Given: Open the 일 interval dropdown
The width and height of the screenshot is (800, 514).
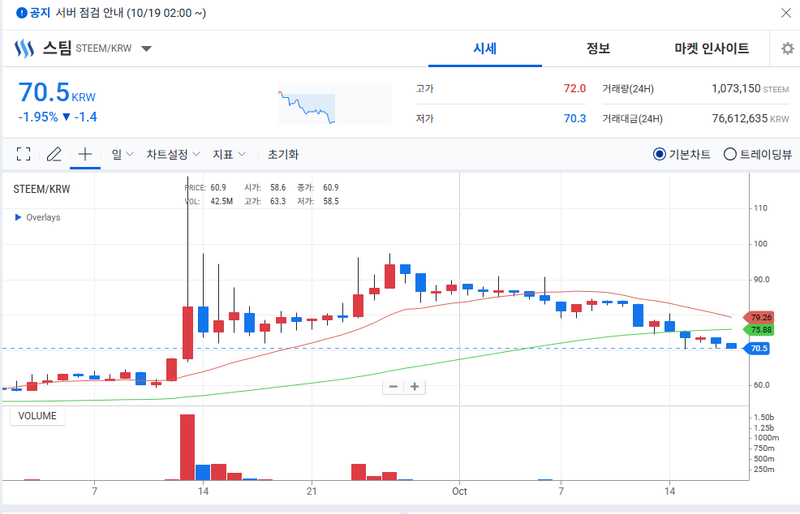Looking at the screenshot, I should [x=122, y=154].
